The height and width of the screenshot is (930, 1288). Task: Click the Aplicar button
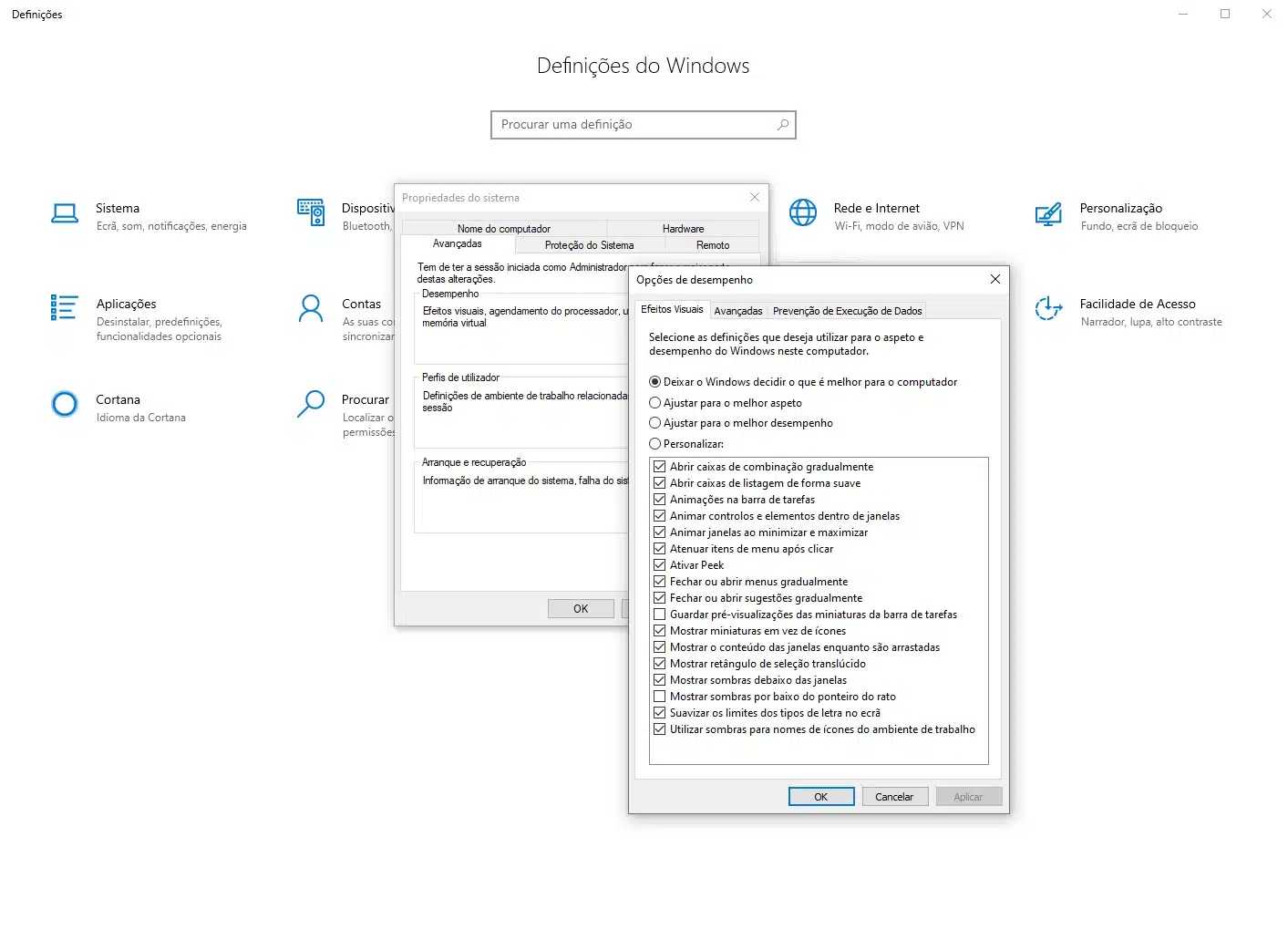[x=968, y=797]
